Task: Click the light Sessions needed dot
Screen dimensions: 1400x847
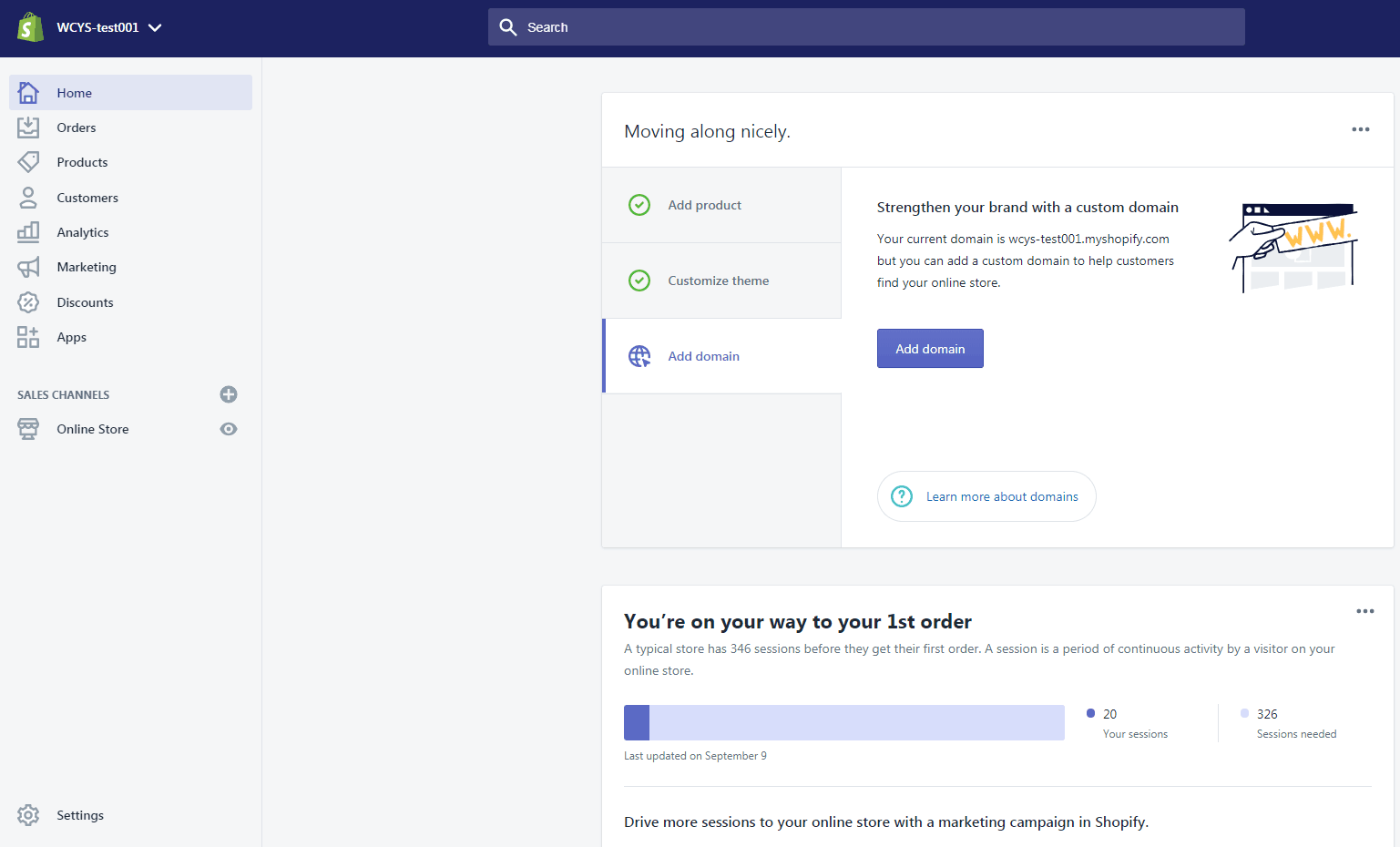Action: pos(1245,713)
